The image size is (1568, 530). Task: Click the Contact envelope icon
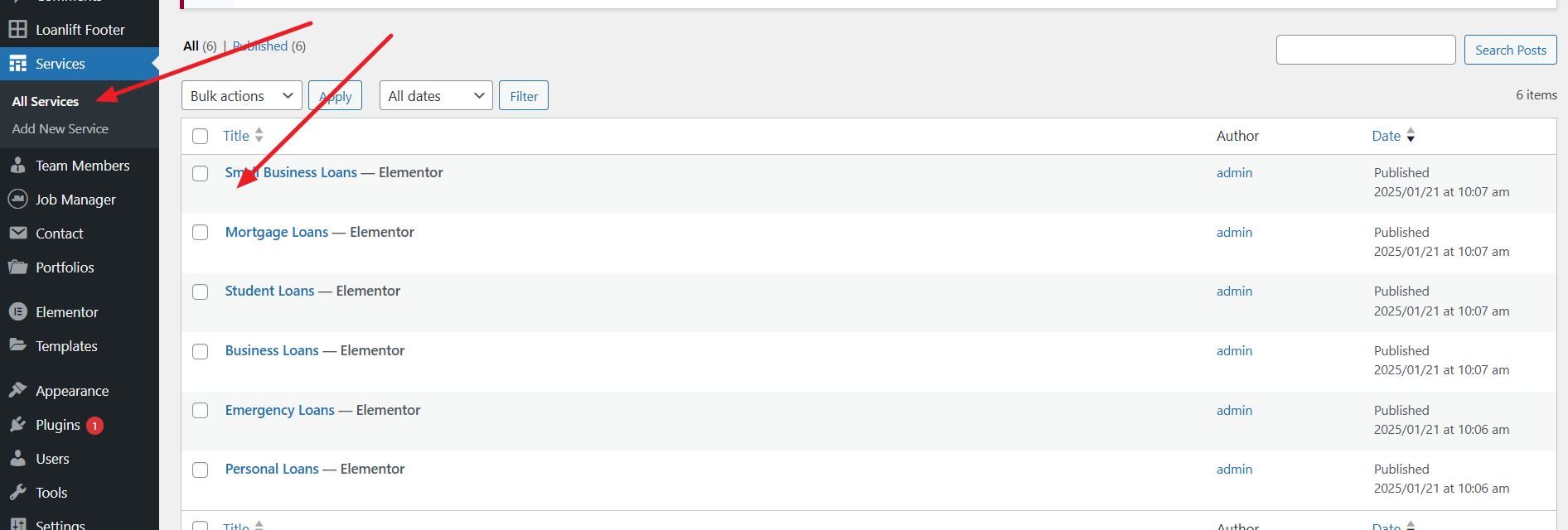coord(17,234)
